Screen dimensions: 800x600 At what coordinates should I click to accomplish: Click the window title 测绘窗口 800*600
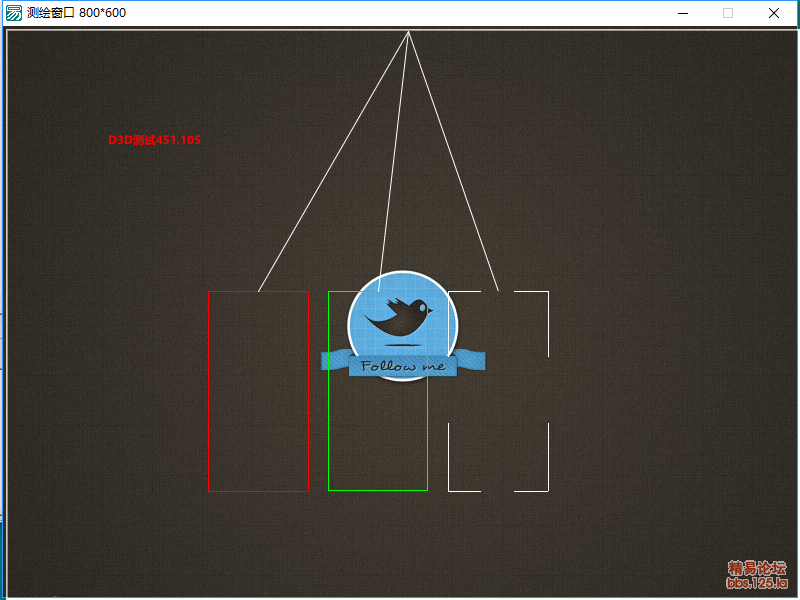pos(77,13)
